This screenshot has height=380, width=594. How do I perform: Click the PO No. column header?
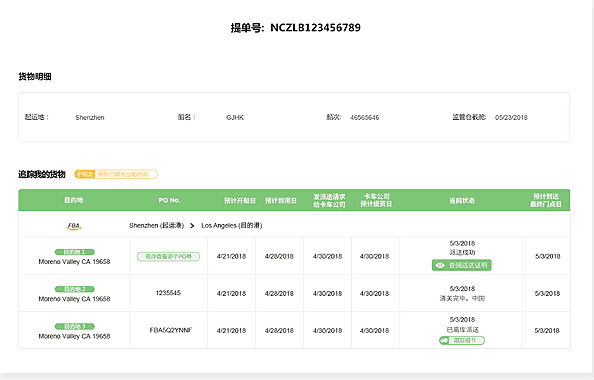[169, 200]
